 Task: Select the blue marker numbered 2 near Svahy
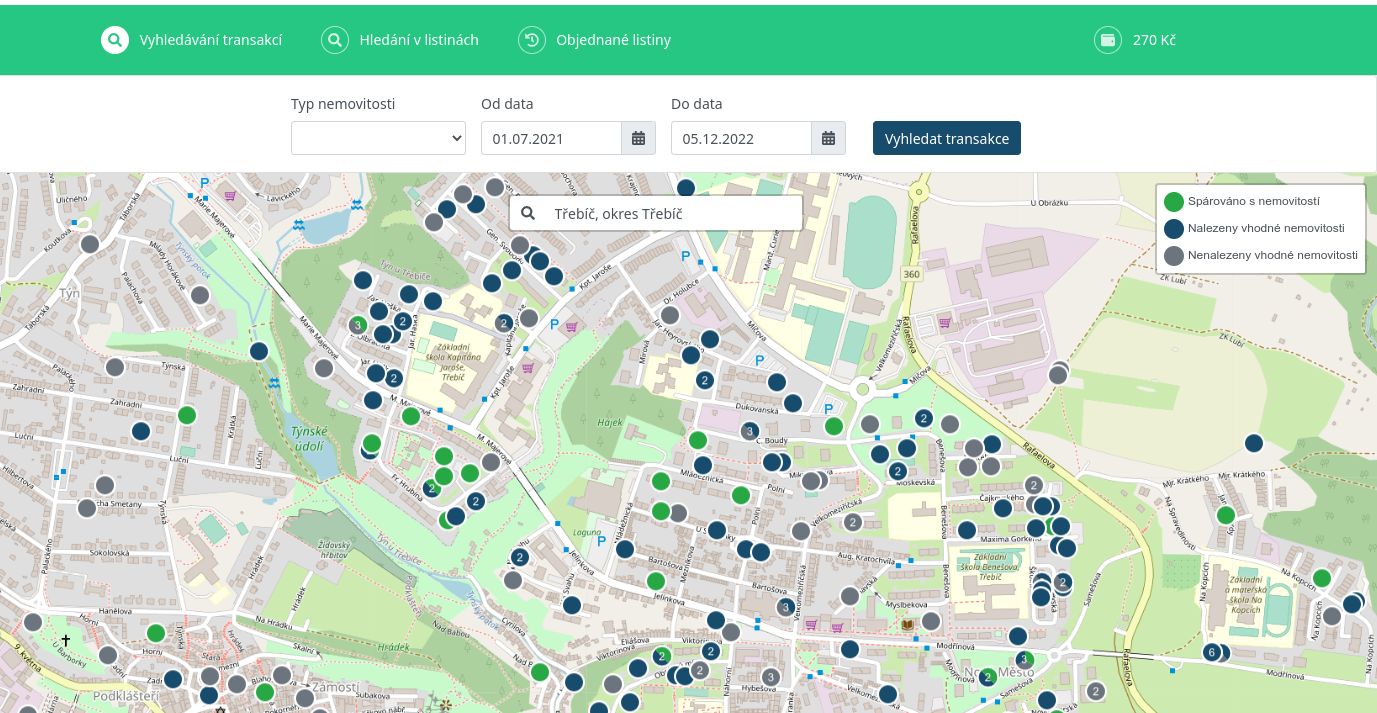(519, 557)
